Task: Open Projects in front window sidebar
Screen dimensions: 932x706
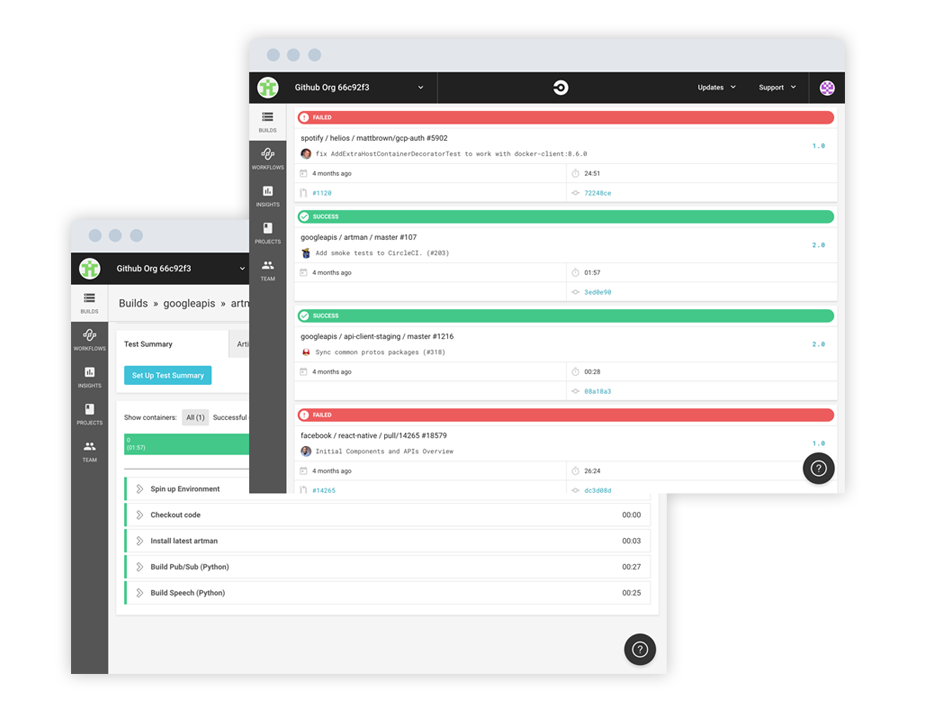Action: [x=267, y=233]
